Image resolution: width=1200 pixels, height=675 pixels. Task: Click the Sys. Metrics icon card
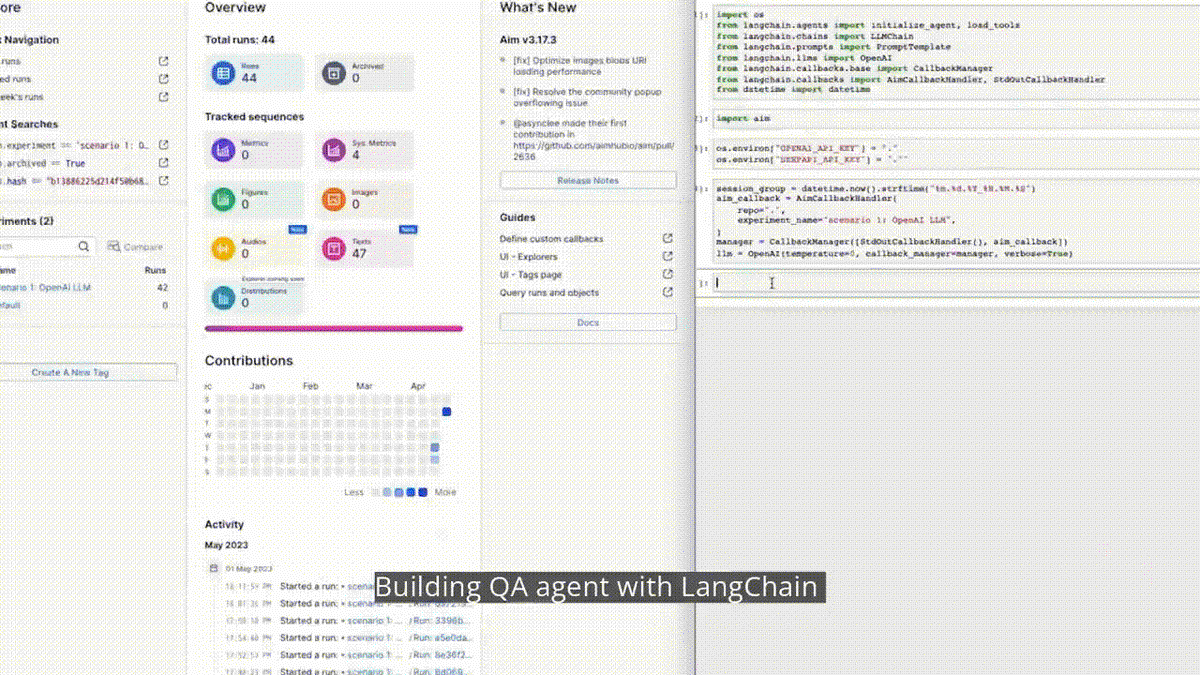(364, 150)
